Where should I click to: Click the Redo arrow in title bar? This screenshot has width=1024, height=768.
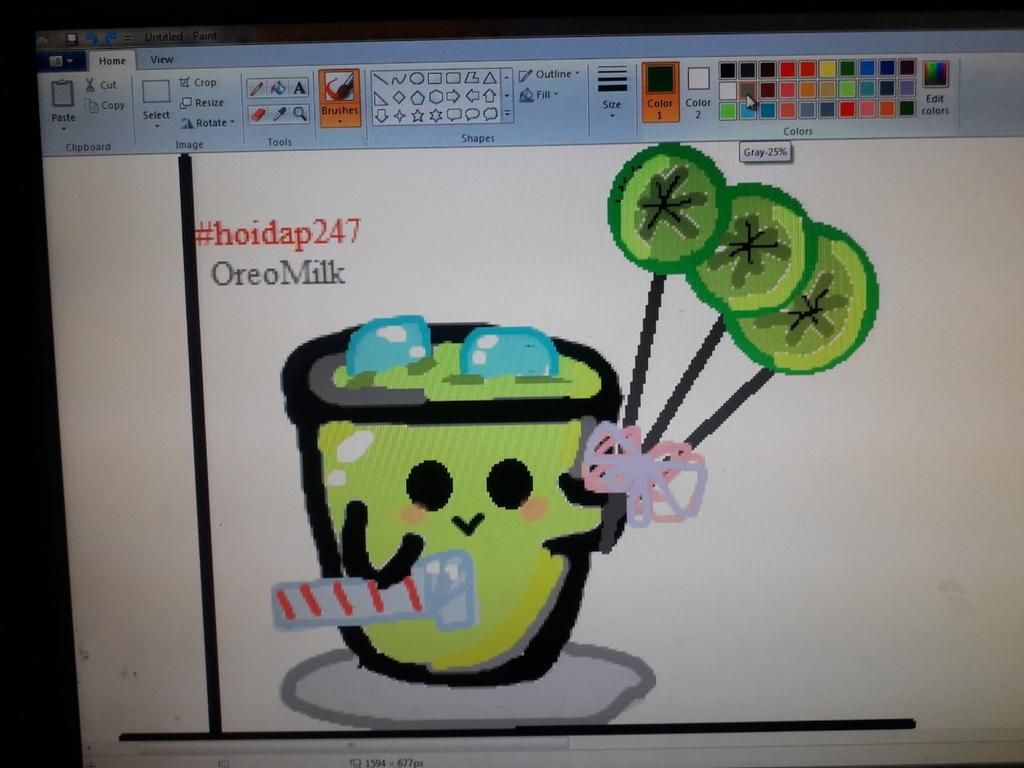(x=111, y=39)
